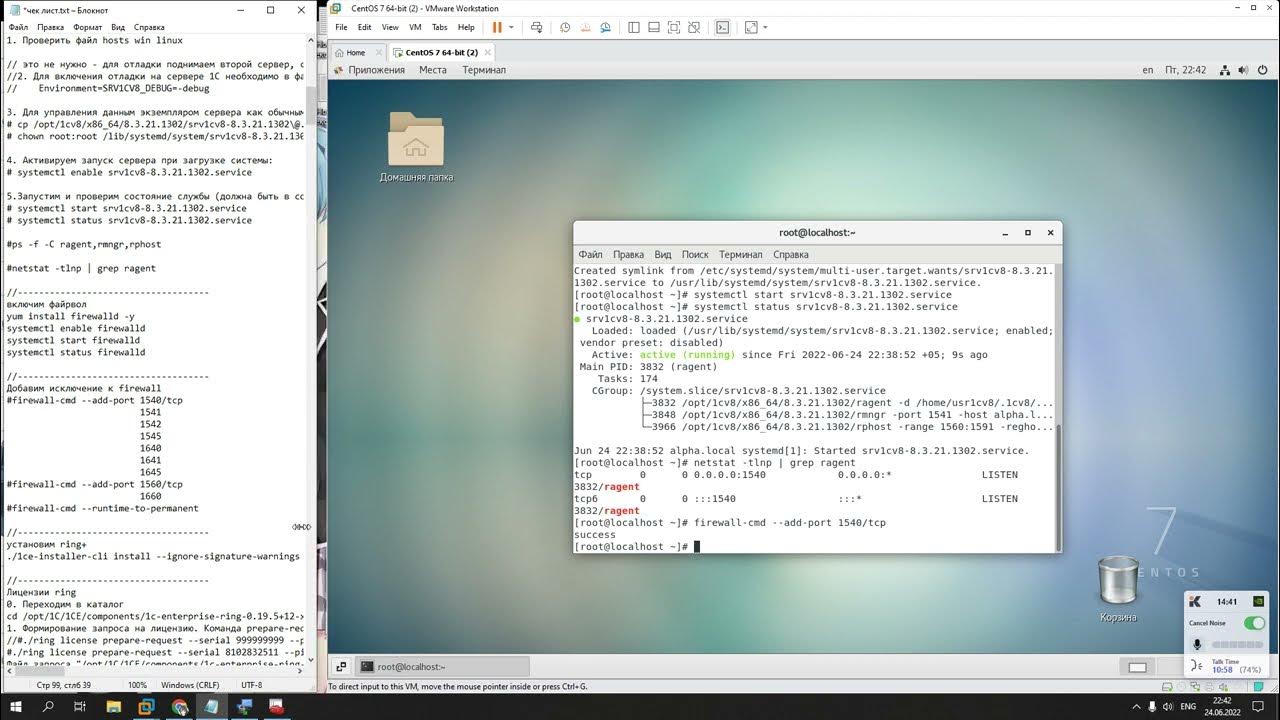Open Chrome from the Windows taskbar
Screen dimensions: 1280x720
[179, 706]
